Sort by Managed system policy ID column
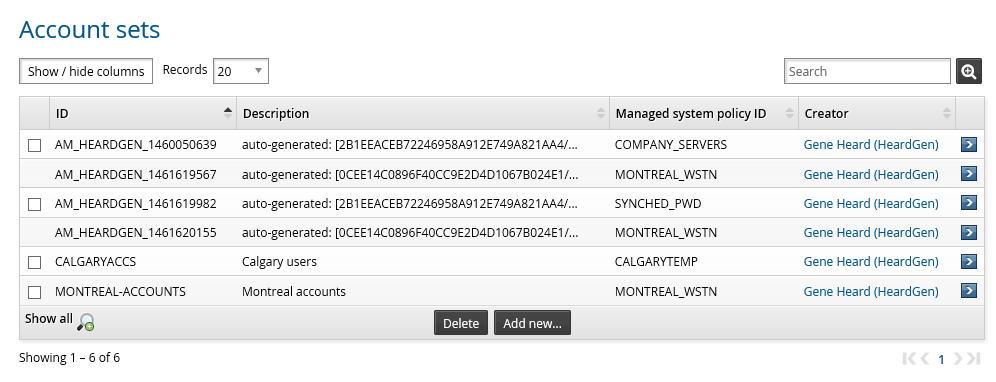Viewport: 996px width, 382px height. [704, 113]
